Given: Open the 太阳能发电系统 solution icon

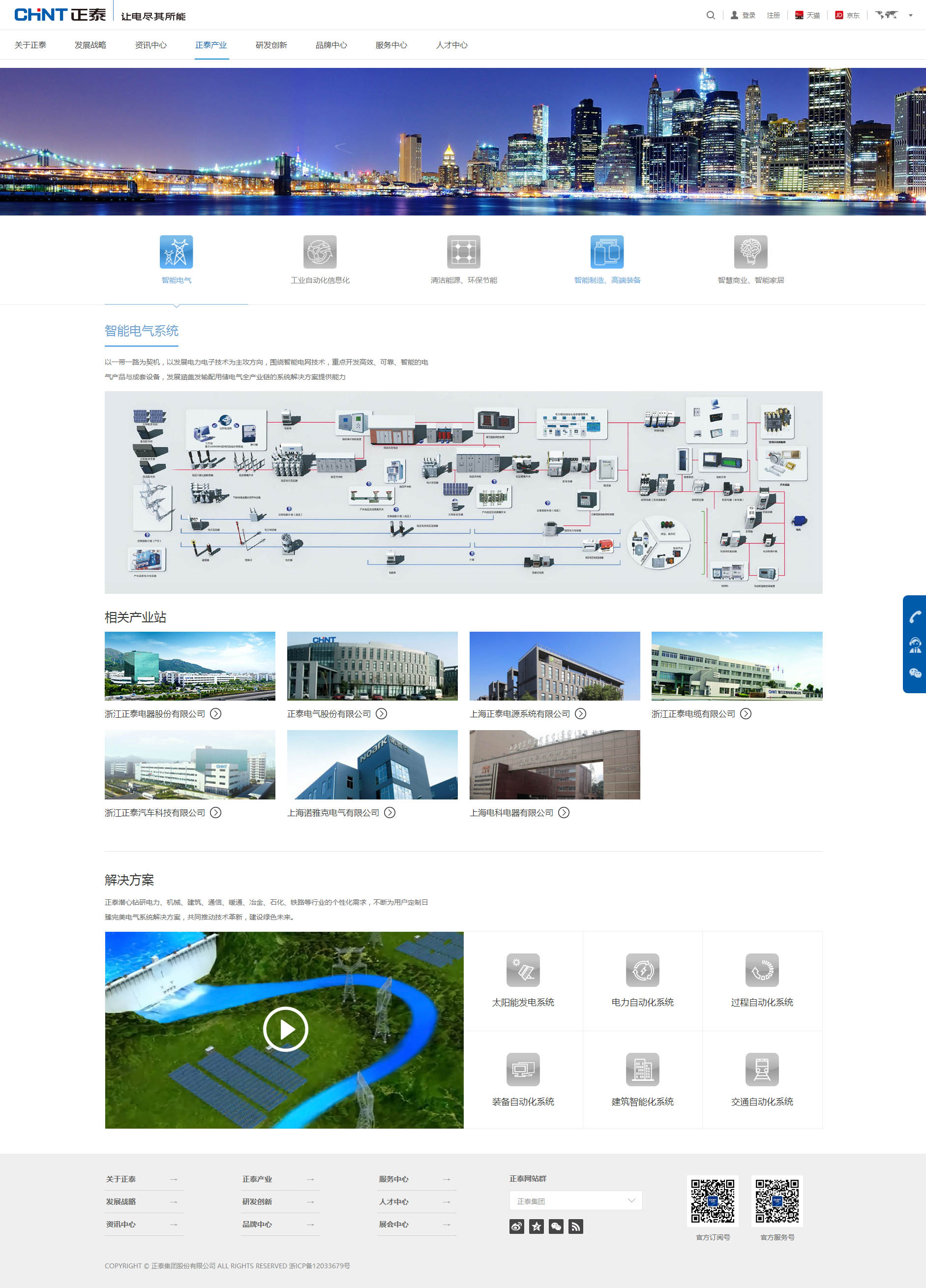Looking at the screenshot, I should (523, 969).
